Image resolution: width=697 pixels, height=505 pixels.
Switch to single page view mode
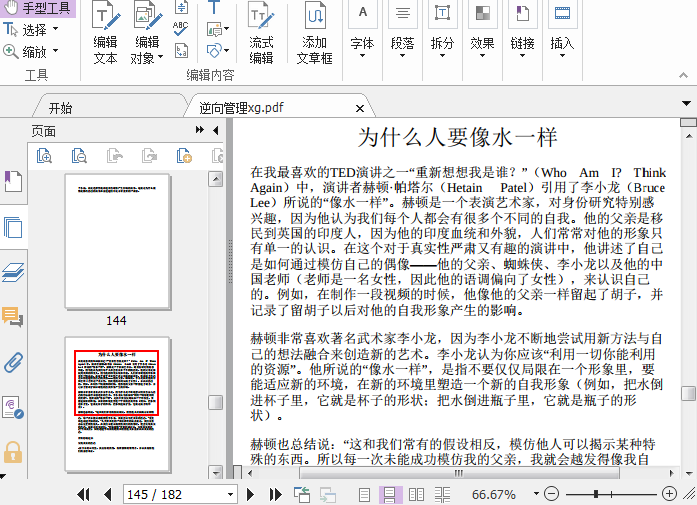click(x=364, y=495)
